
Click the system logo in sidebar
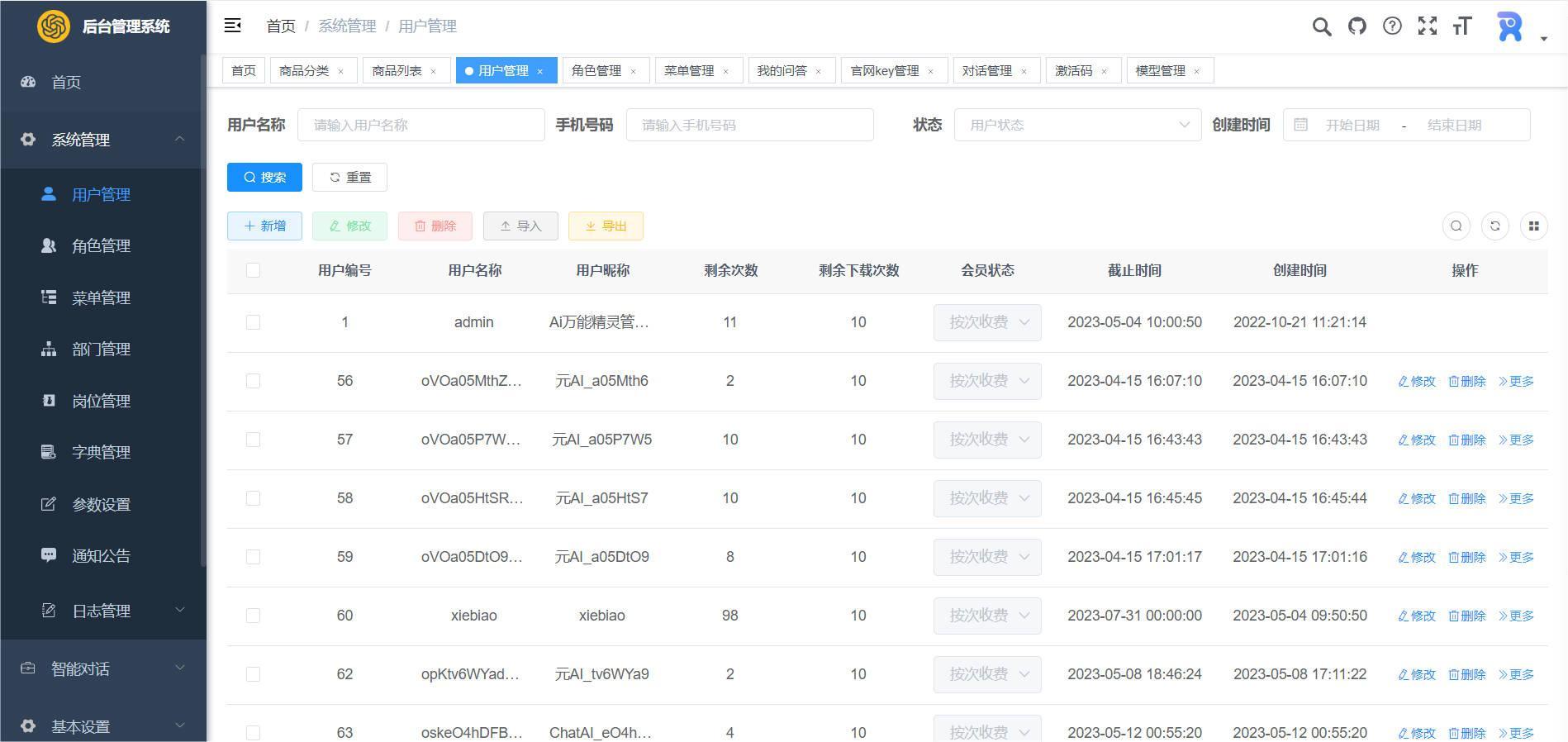[53, 26]
